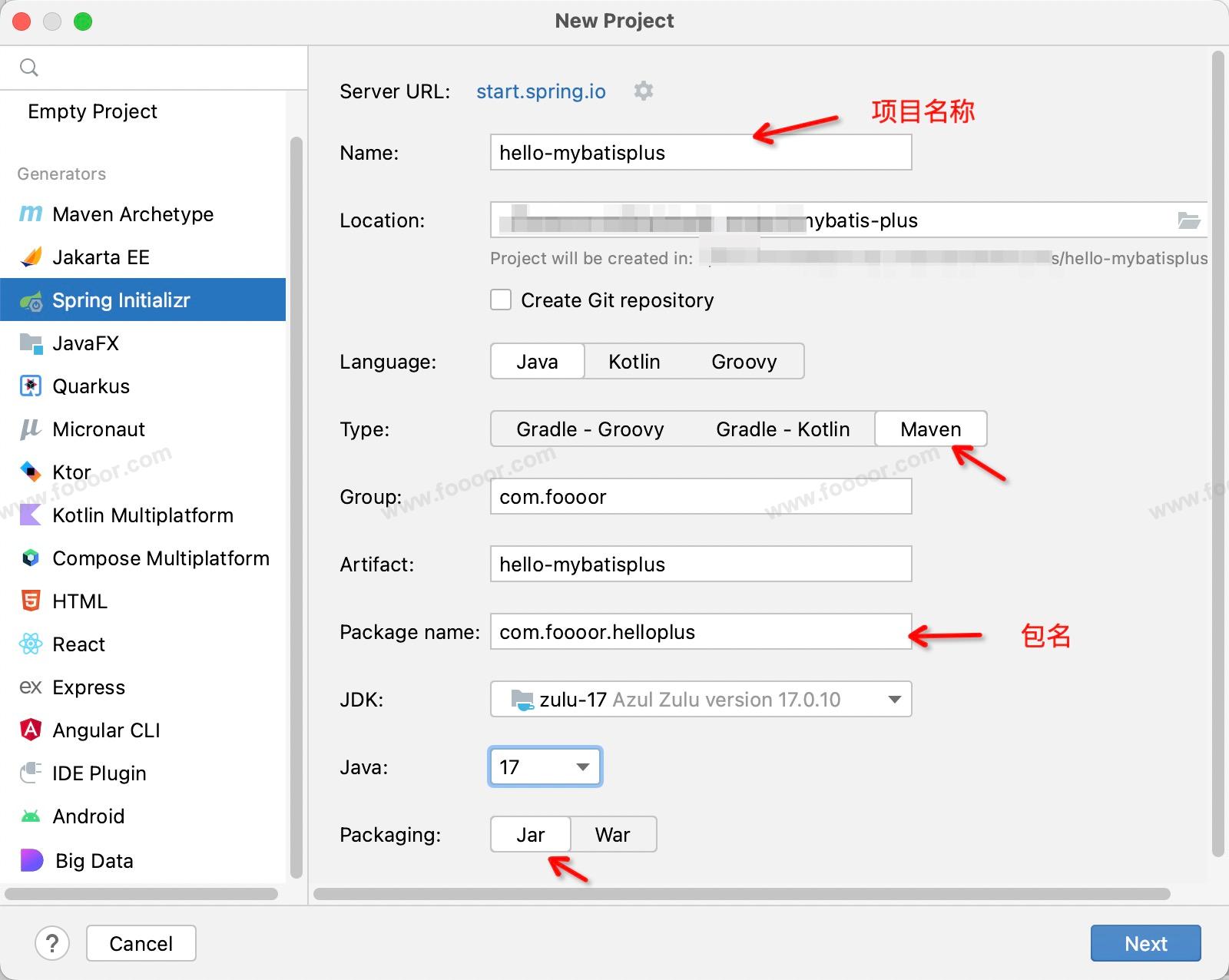Viewport: 1229px width, 980px height.
Task: Click the Android robot icon
Action: click(x=31, y=816)
